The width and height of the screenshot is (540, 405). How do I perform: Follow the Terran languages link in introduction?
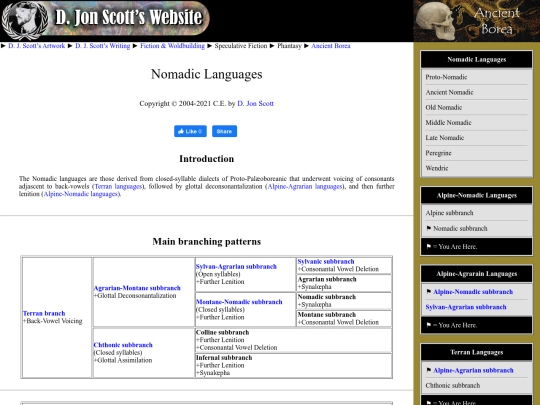118,186
